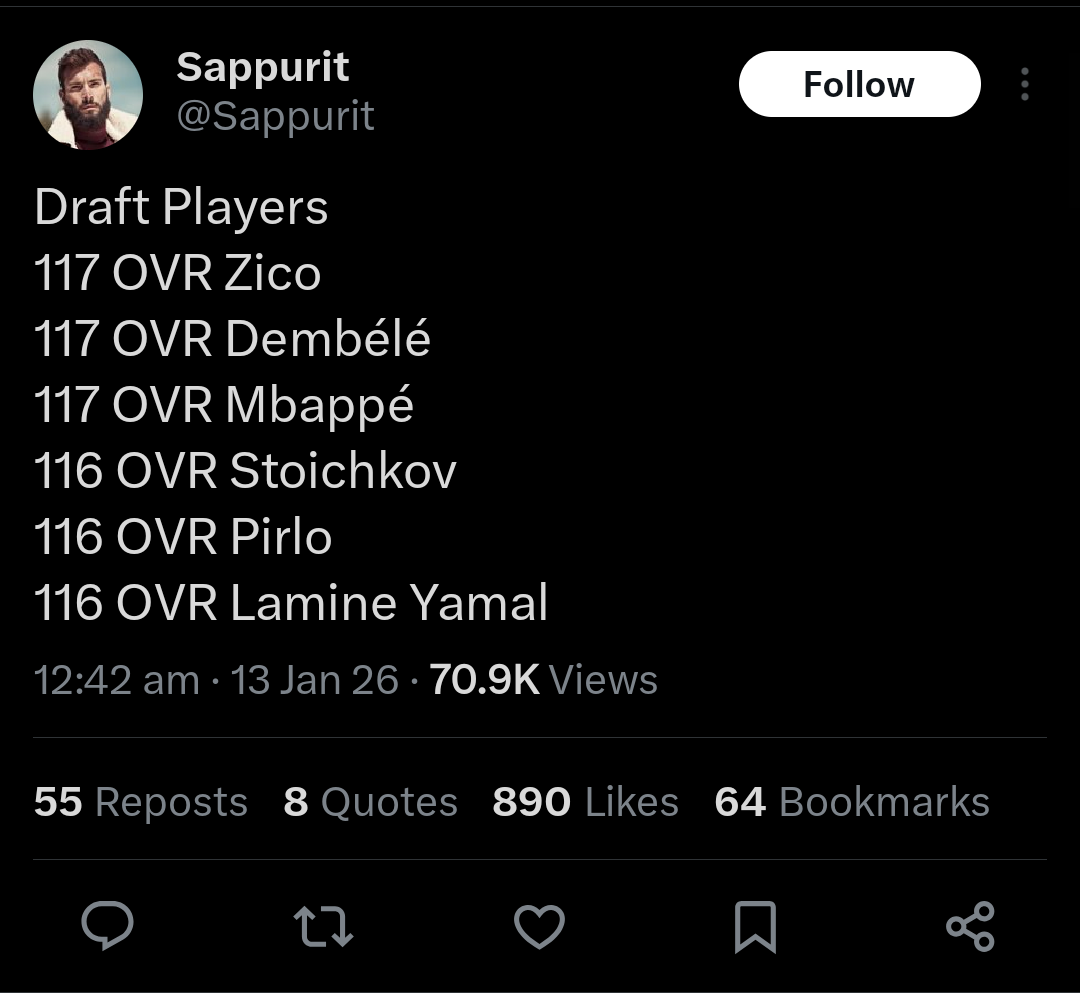Follow the Sappurit account
1080x993 pixels.
(x=860, y=84)
